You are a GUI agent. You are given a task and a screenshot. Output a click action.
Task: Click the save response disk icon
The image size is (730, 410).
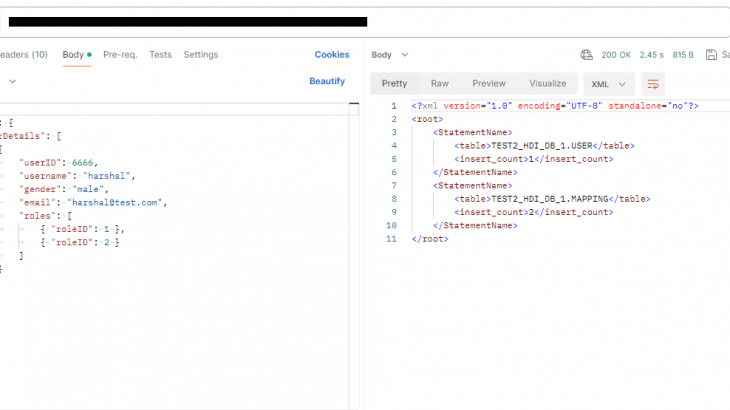coord(711,55)
